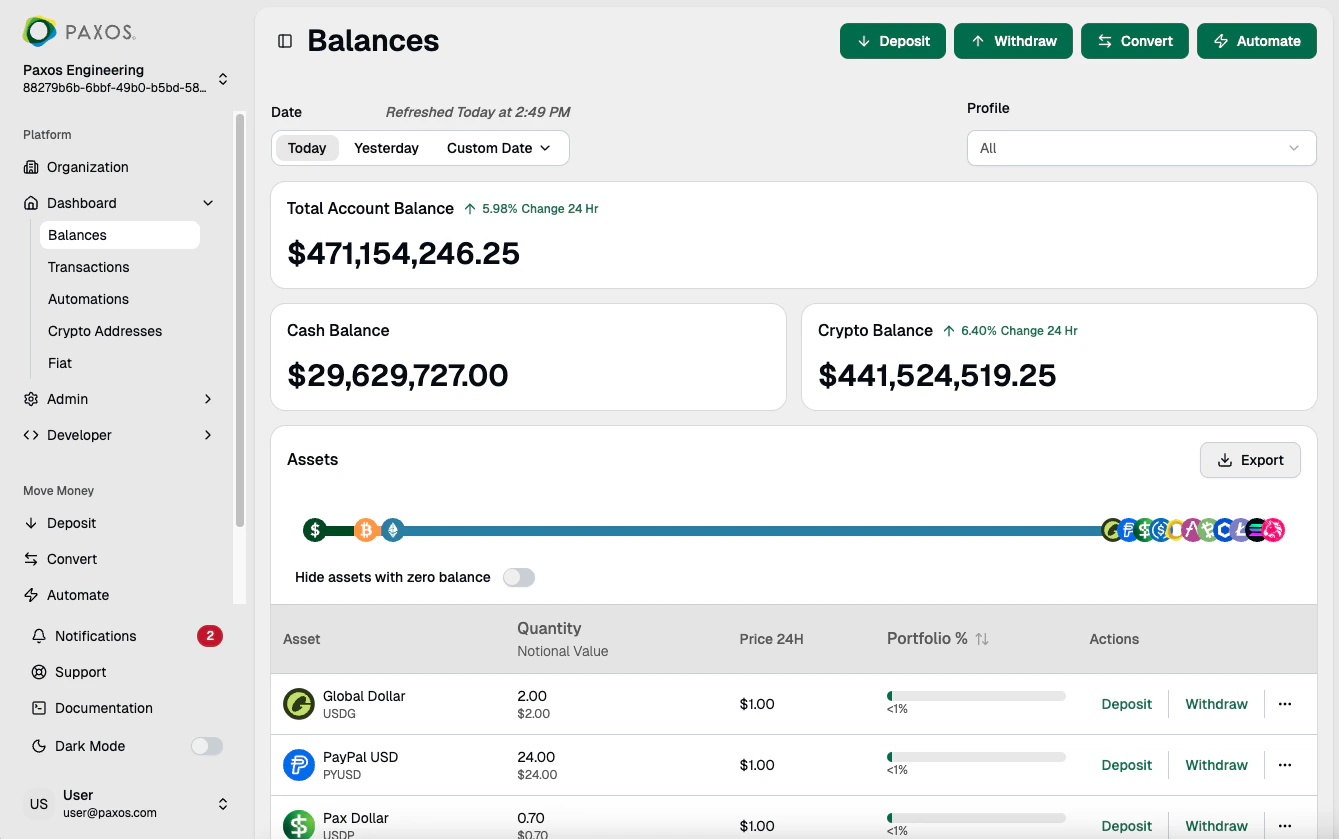This screenshot has height=839, width=1339.
Task: Click the Total Account Balance amount $471,154,246.25
Action: point(404,253)
